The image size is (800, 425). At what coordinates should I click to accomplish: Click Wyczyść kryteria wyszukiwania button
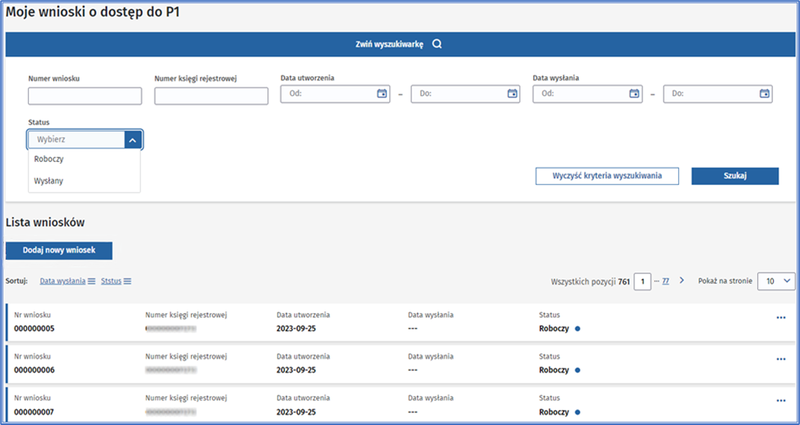(x=607, y=175)
